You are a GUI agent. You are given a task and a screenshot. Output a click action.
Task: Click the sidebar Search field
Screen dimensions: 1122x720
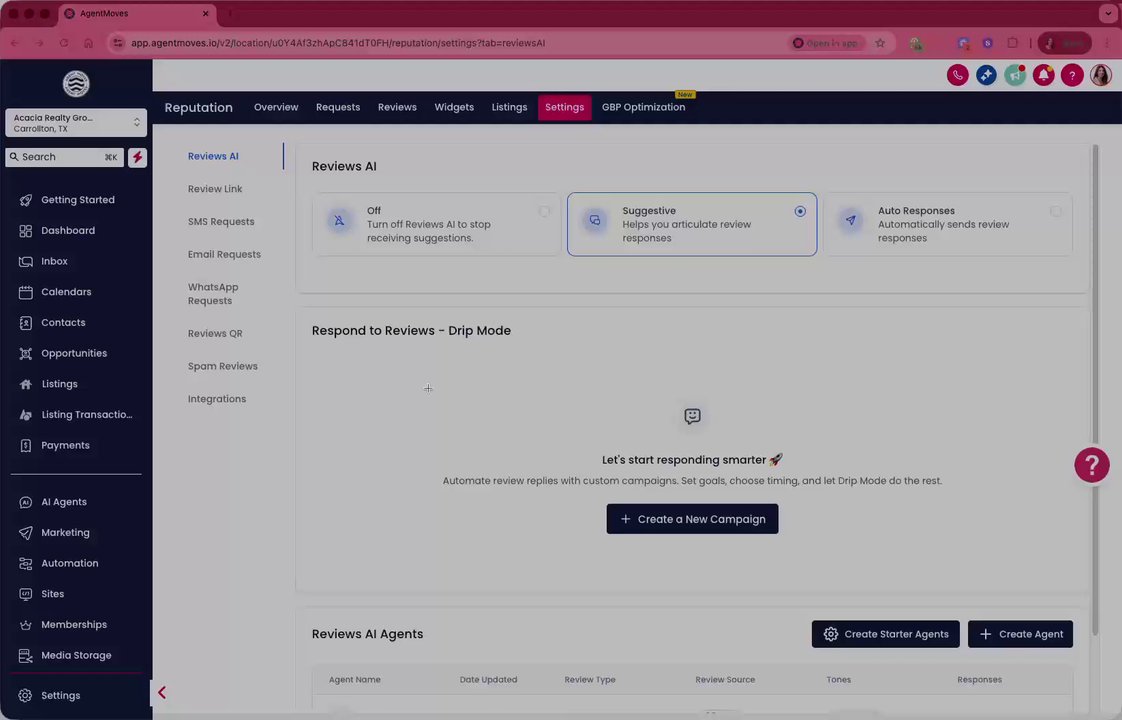point(64,157)
